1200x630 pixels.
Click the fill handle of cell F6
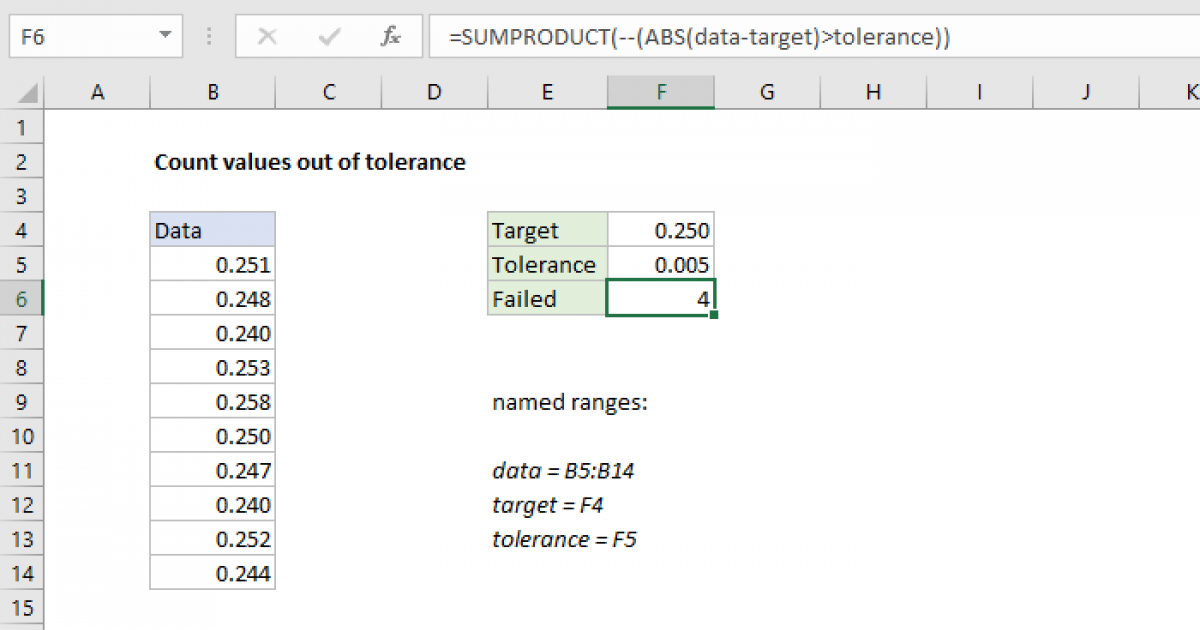(715, 315)
